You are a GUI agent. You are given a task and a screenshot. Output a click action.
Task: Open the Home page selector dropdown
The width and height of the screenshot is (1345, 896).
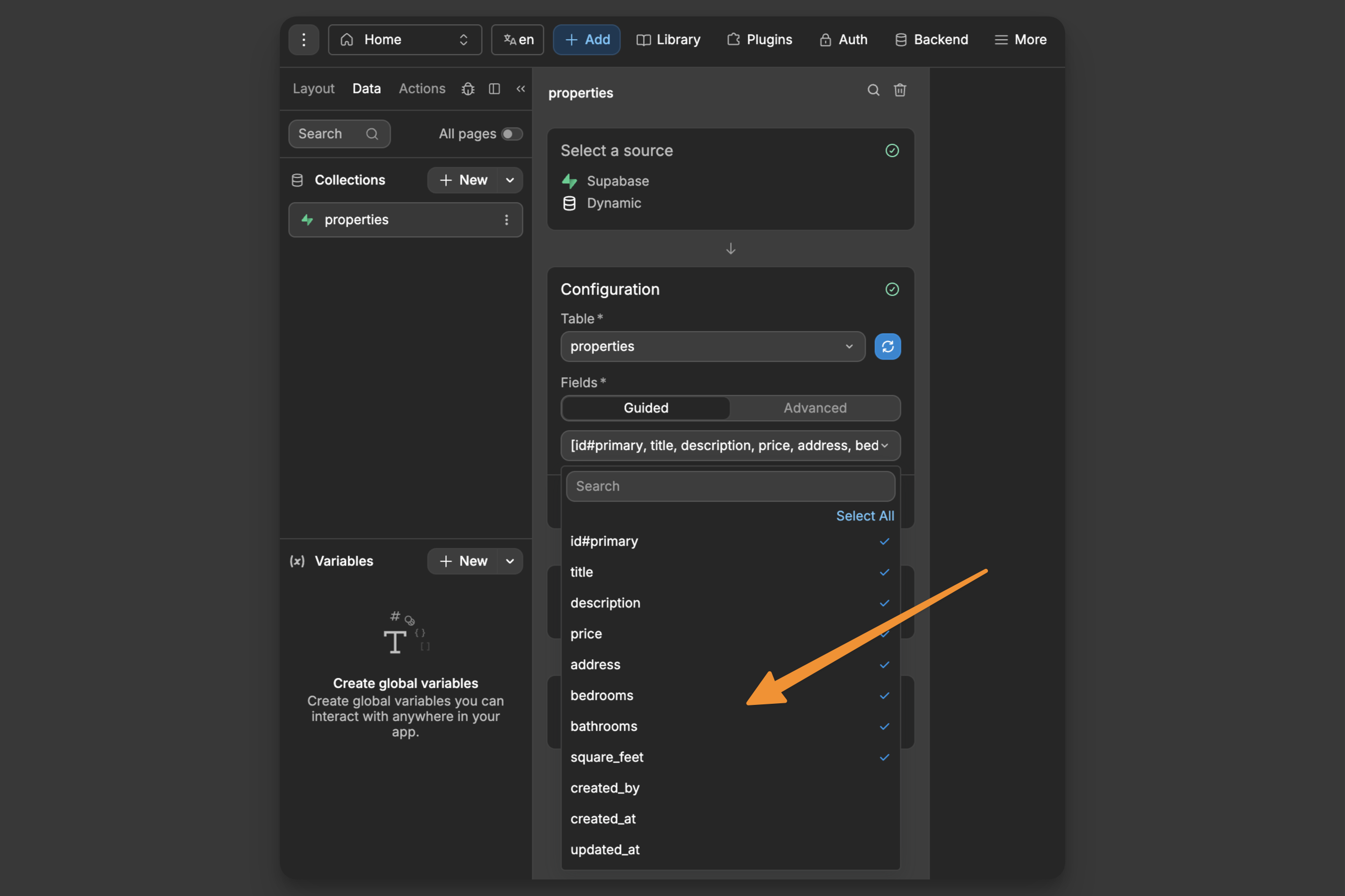(404, 40)
